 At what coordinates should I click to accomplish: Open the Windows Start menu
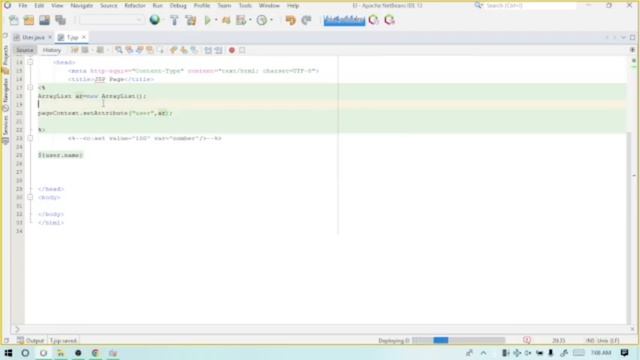8,353
